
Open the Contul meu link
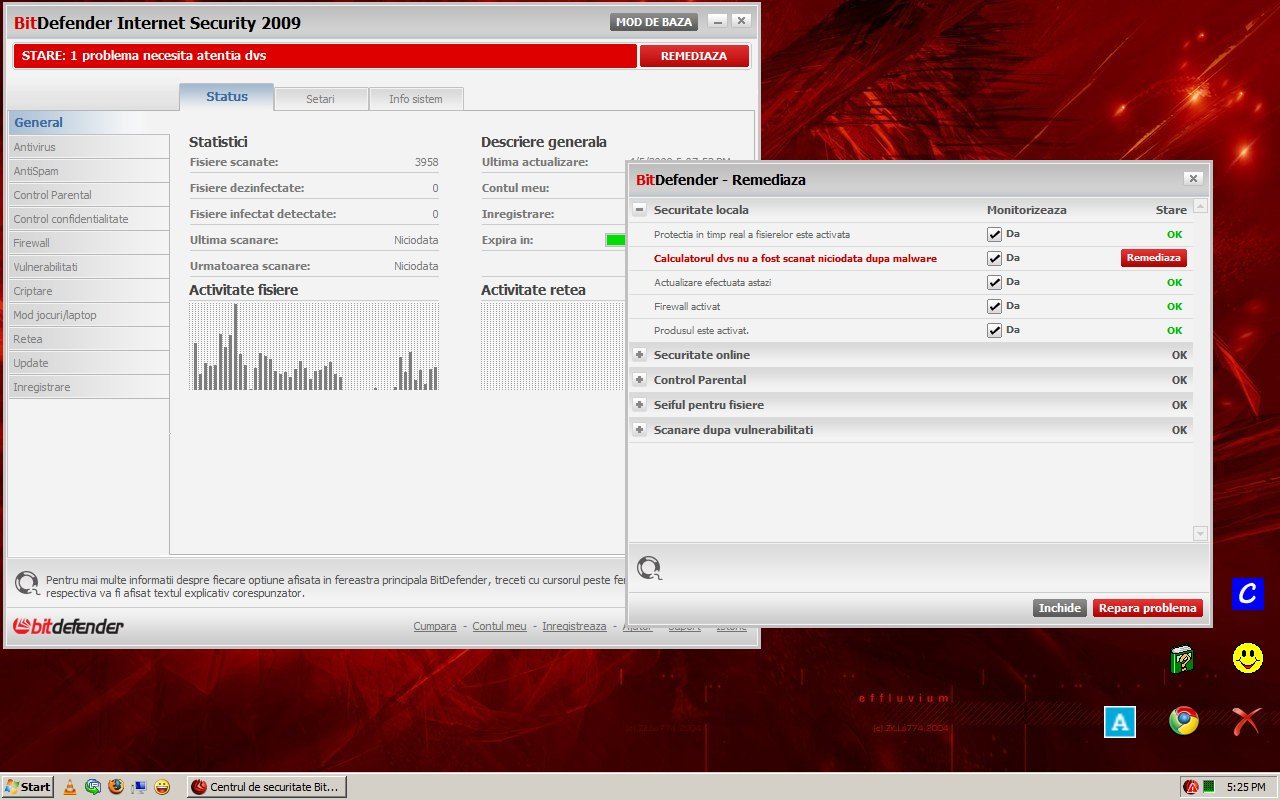499,626
